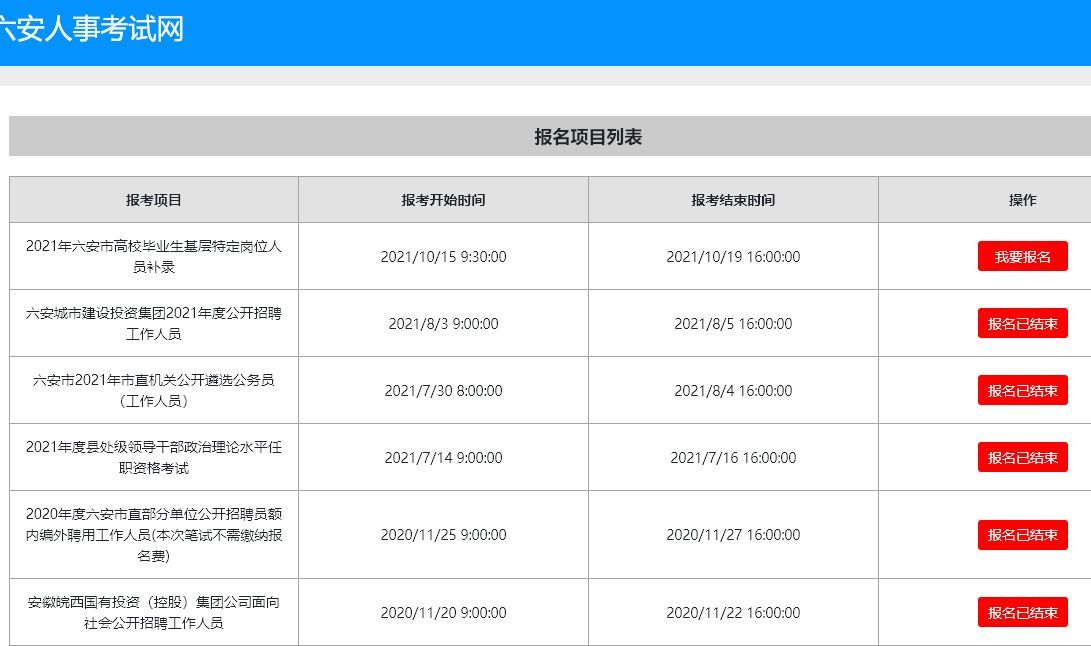Click the 报考开始时间 column header
Image resolution: width=1091 pixels, height=646 pixels.
click(x=443, y=200)
